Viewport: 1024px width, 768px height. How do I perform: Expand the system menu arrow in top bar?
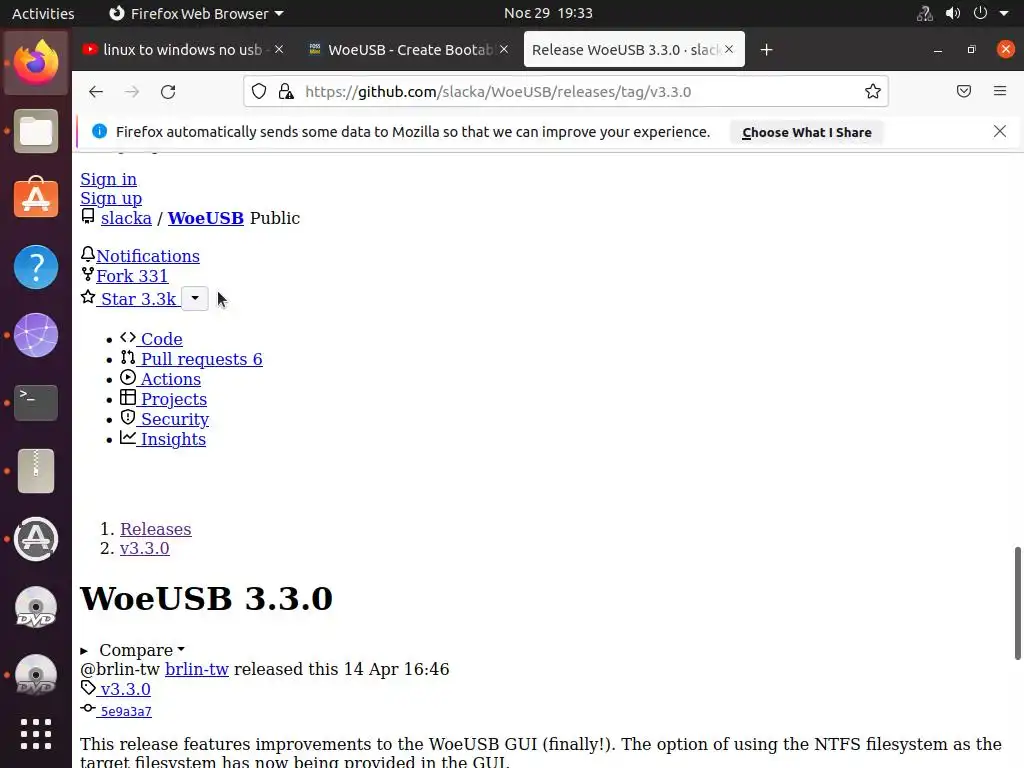point(1004,13)
